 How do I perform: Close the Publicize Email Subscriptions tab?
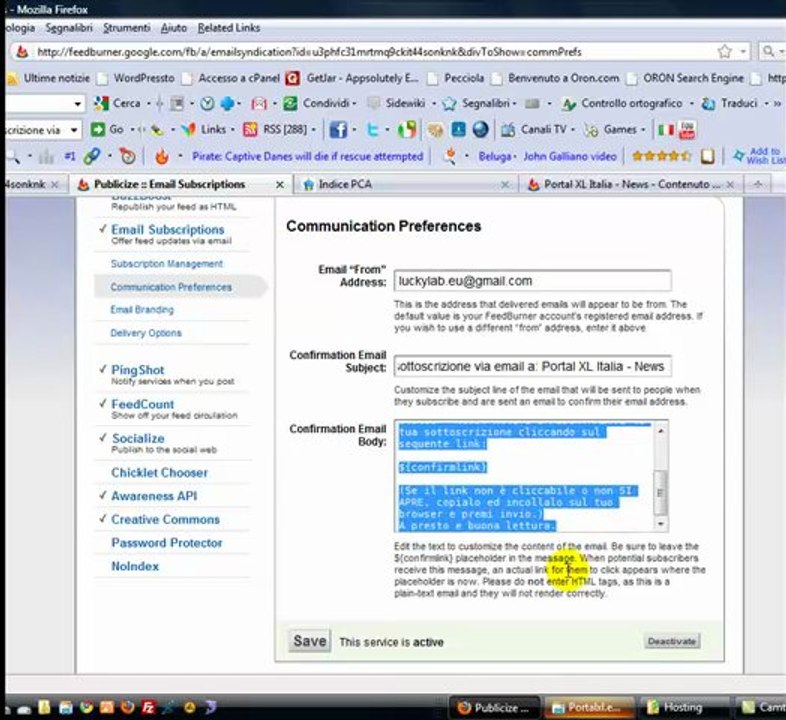pos(280,185)
